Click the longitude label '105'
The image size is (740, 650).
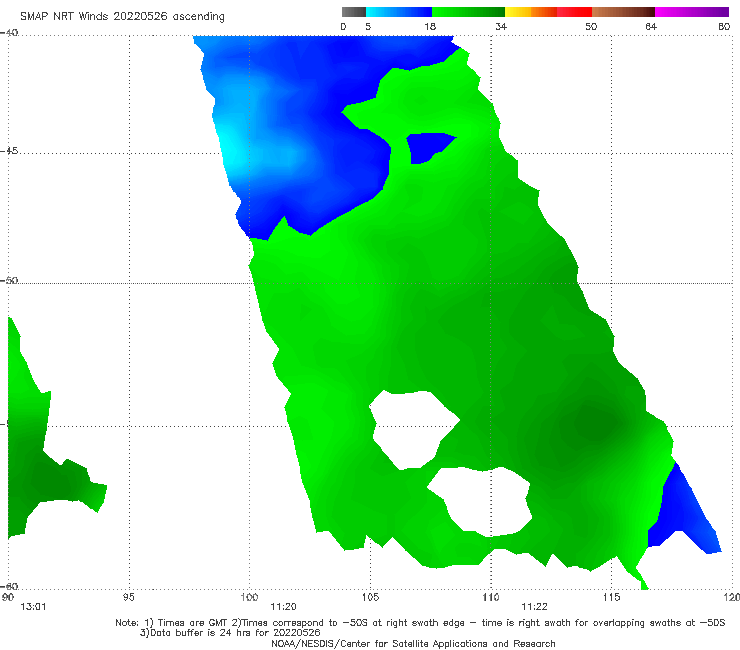tap(370, 598)
